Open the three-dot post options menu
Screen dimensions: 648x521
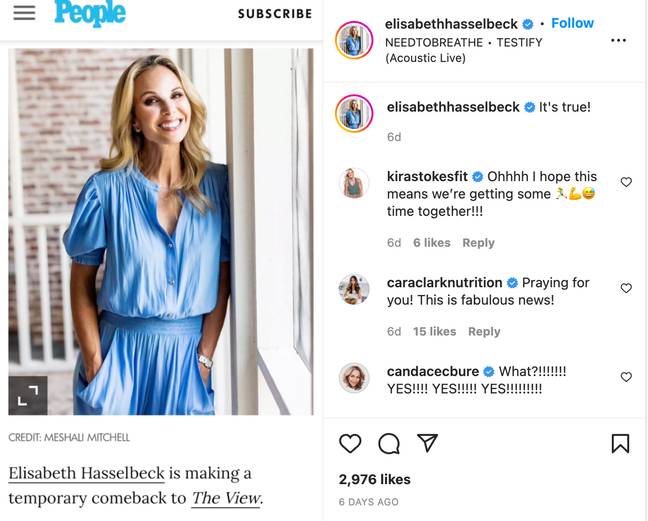(x=618, y=40)
